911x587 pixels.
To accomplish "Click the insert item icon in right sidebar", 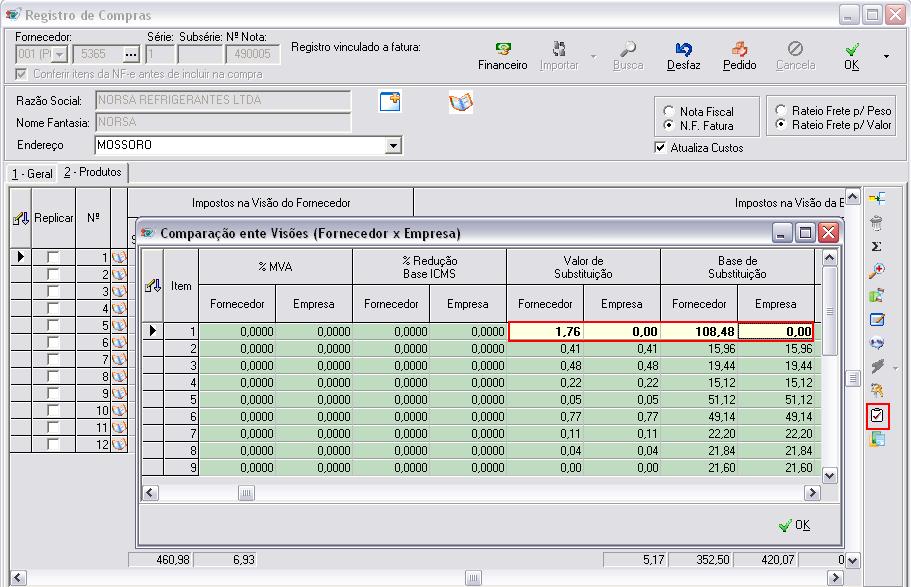I will click(x=877, y=199).
